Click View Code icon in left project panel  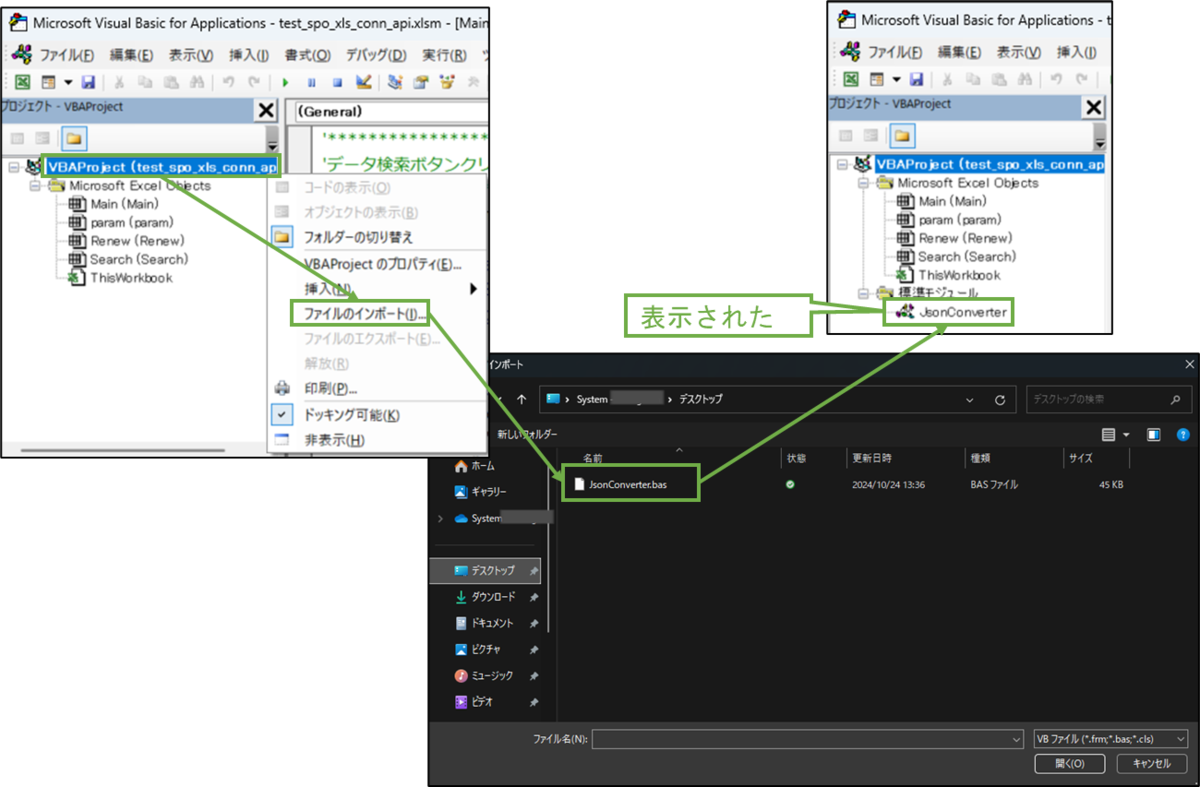(x=15, y=138)
